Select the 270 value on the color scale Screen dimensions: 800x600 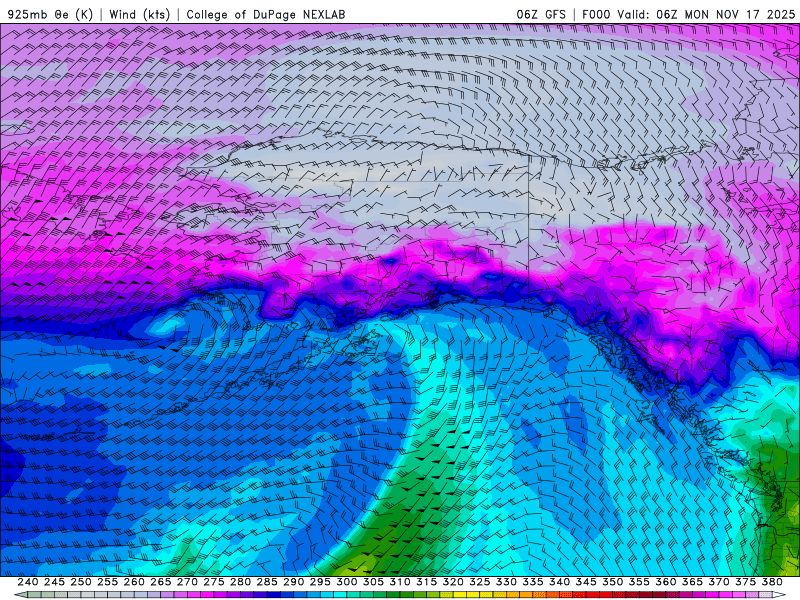coord(187,582)
